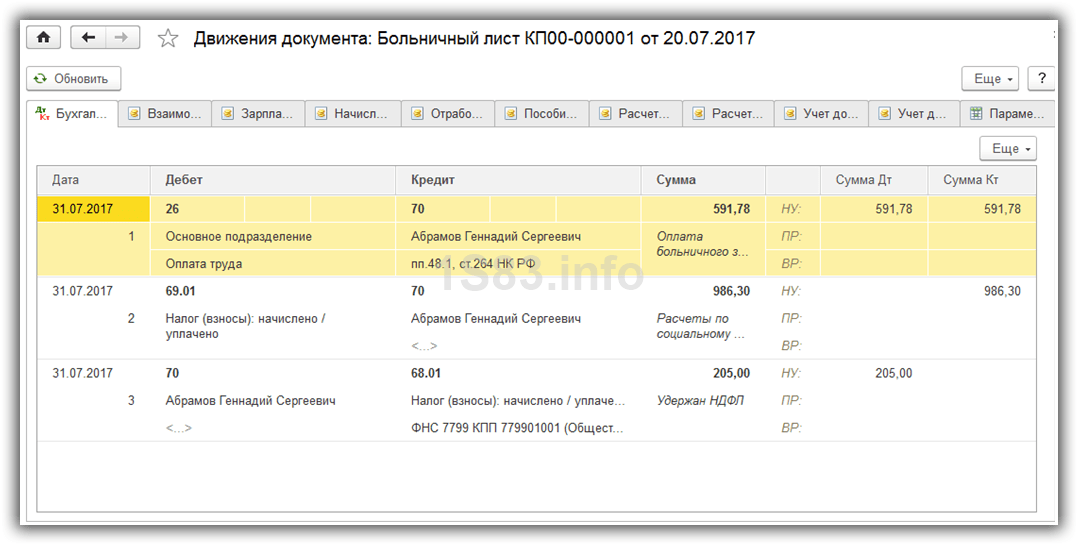1078x545 pixels.
Task: Navigate back with the left arrow
Action: point(88,38)
